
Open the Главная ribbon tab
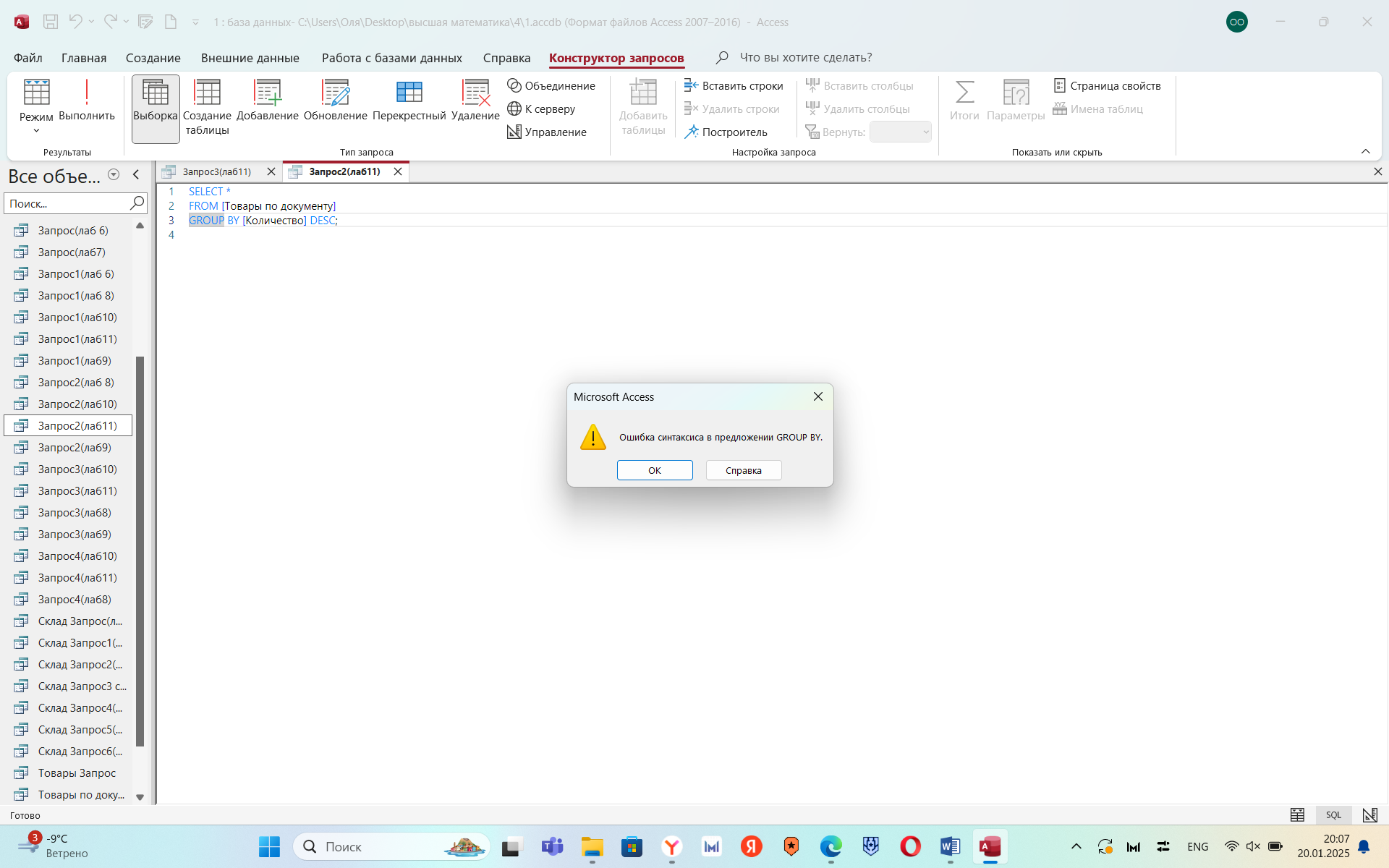[x=84, y=58]
